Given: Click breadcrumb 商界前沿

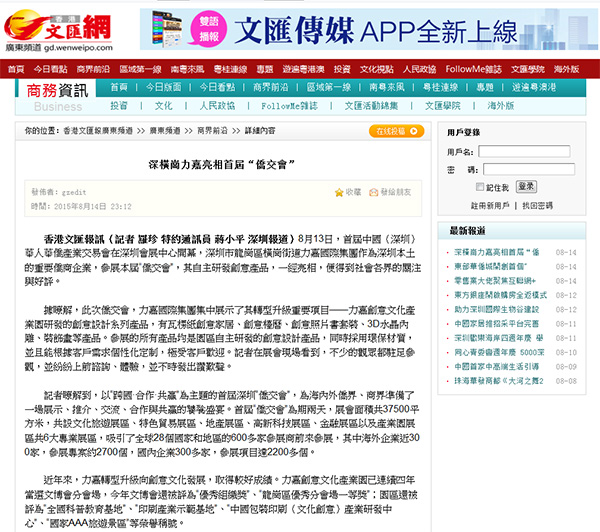Looking at the screenshot, I should click(212, 131).
